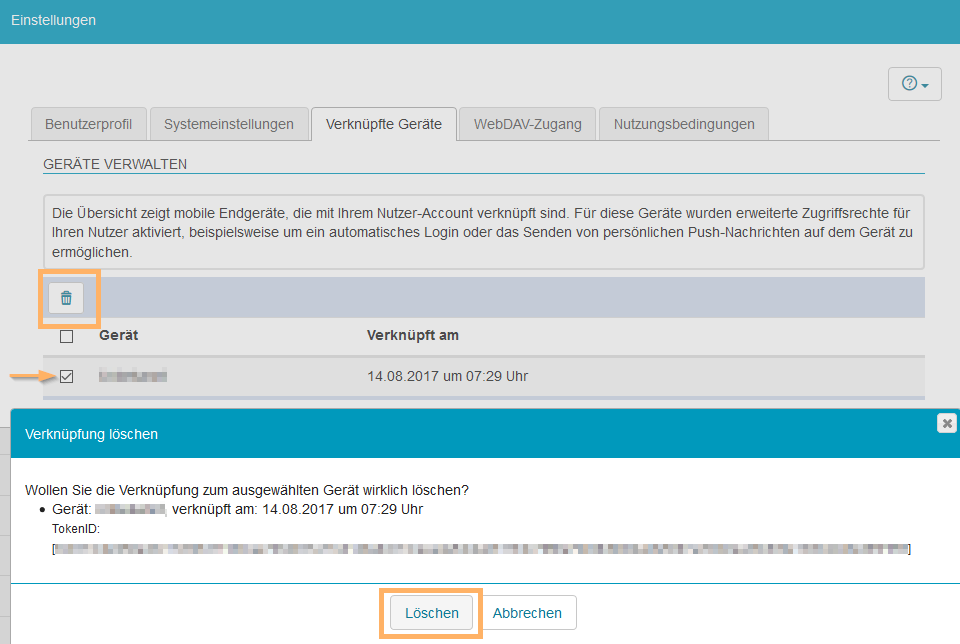Screen dimensions: 960x644
Task: Close the Verknüpfung löschen dialog with X
Action: coord(946,423)
